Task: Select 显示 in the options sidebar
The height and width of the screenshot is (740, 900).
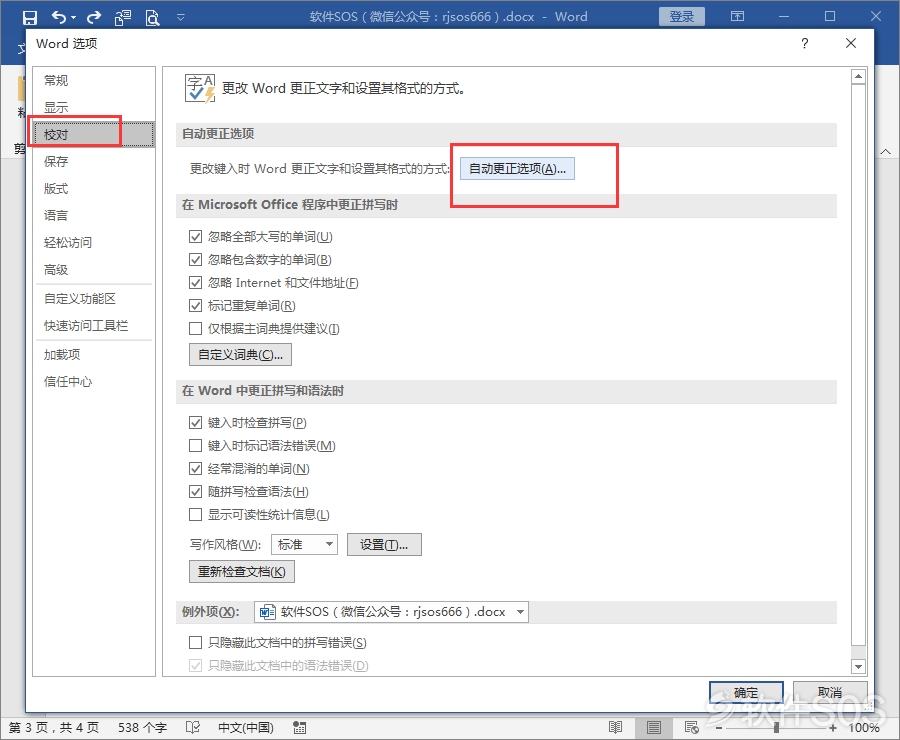Action: tap(94, 107)
